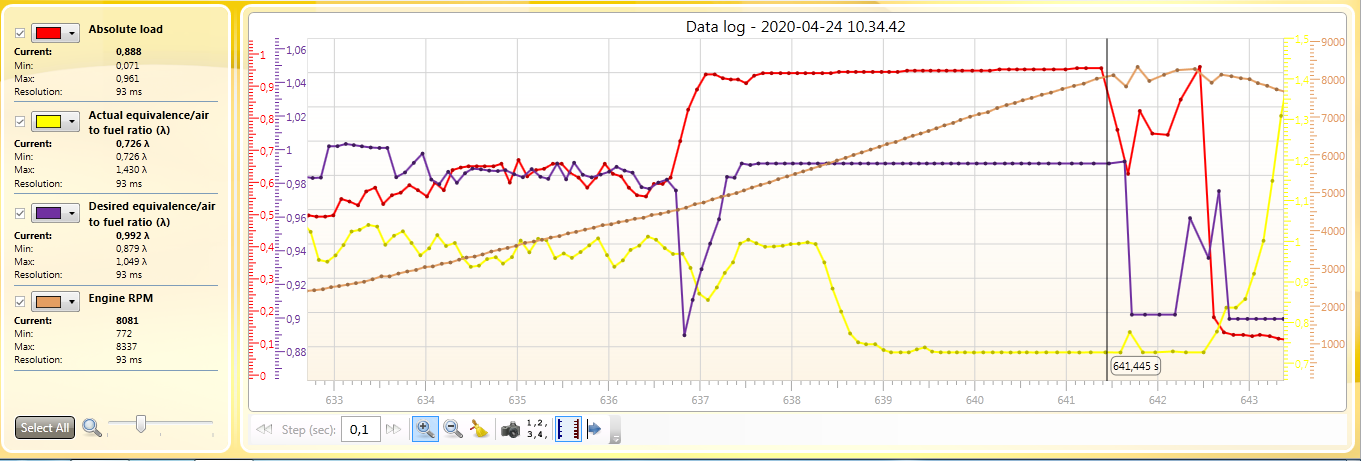The width and height of the screenshot is (1361, 461).
Task: Open the yellow color dropdown for Actual equivalence
Action: [72, 122]
